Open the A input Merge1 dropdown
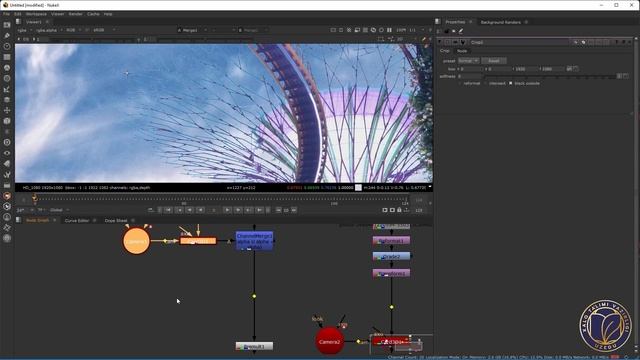Viewport: 640px width, 360px height. click(192, 30)
